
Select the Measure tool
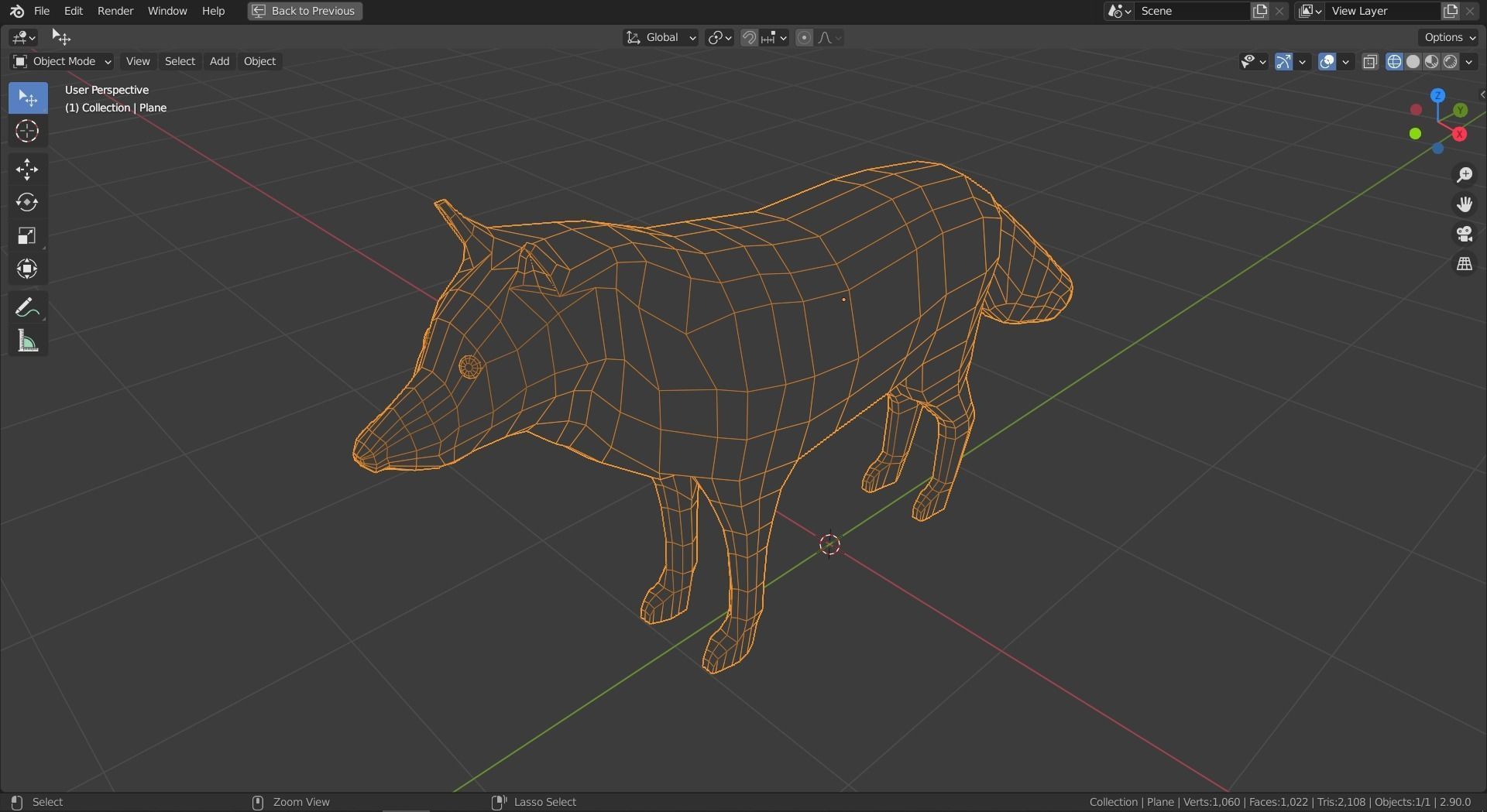point(28,341)
